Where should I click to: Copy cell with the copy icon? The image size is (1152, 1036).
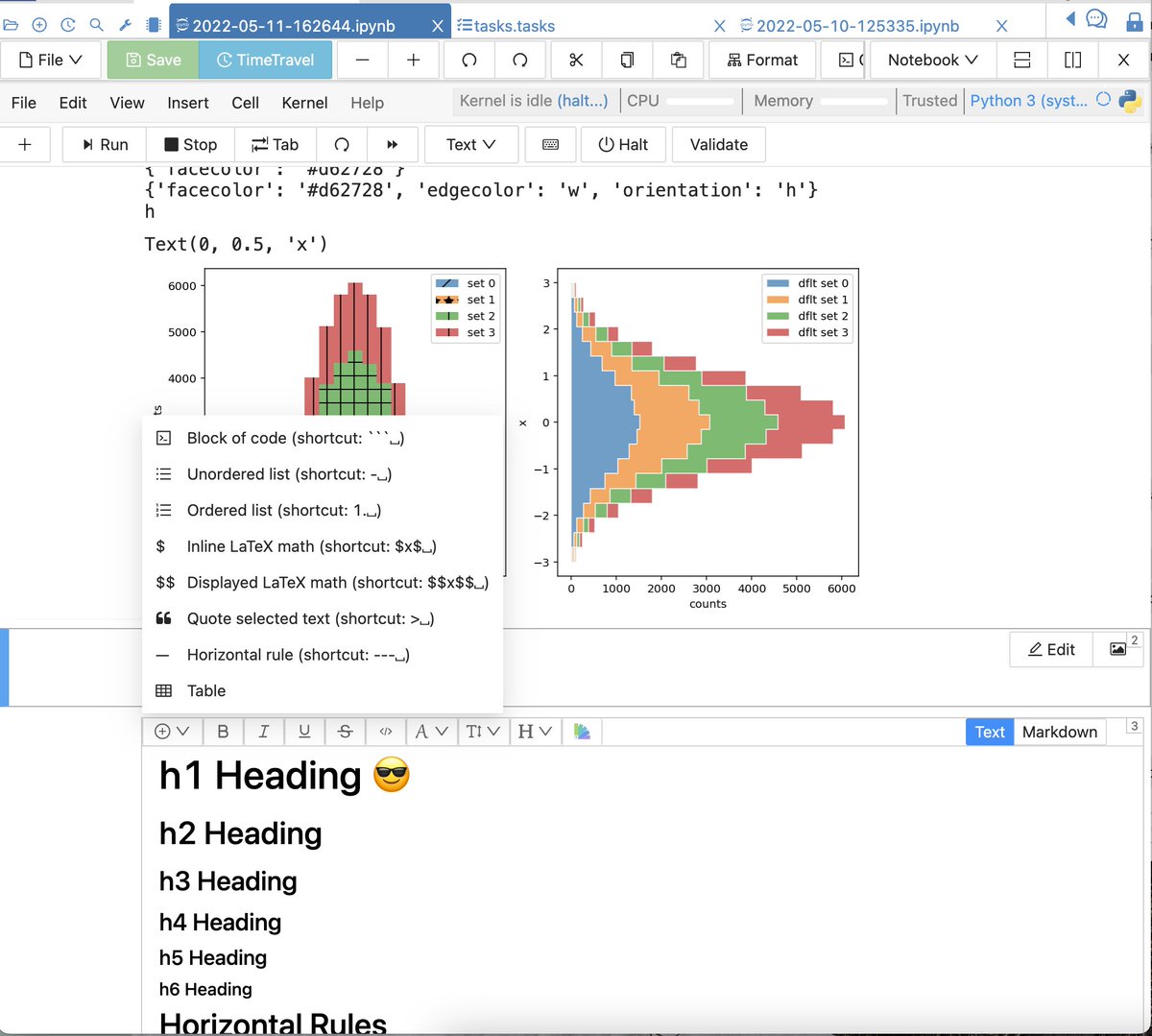(x=627, y=60)
